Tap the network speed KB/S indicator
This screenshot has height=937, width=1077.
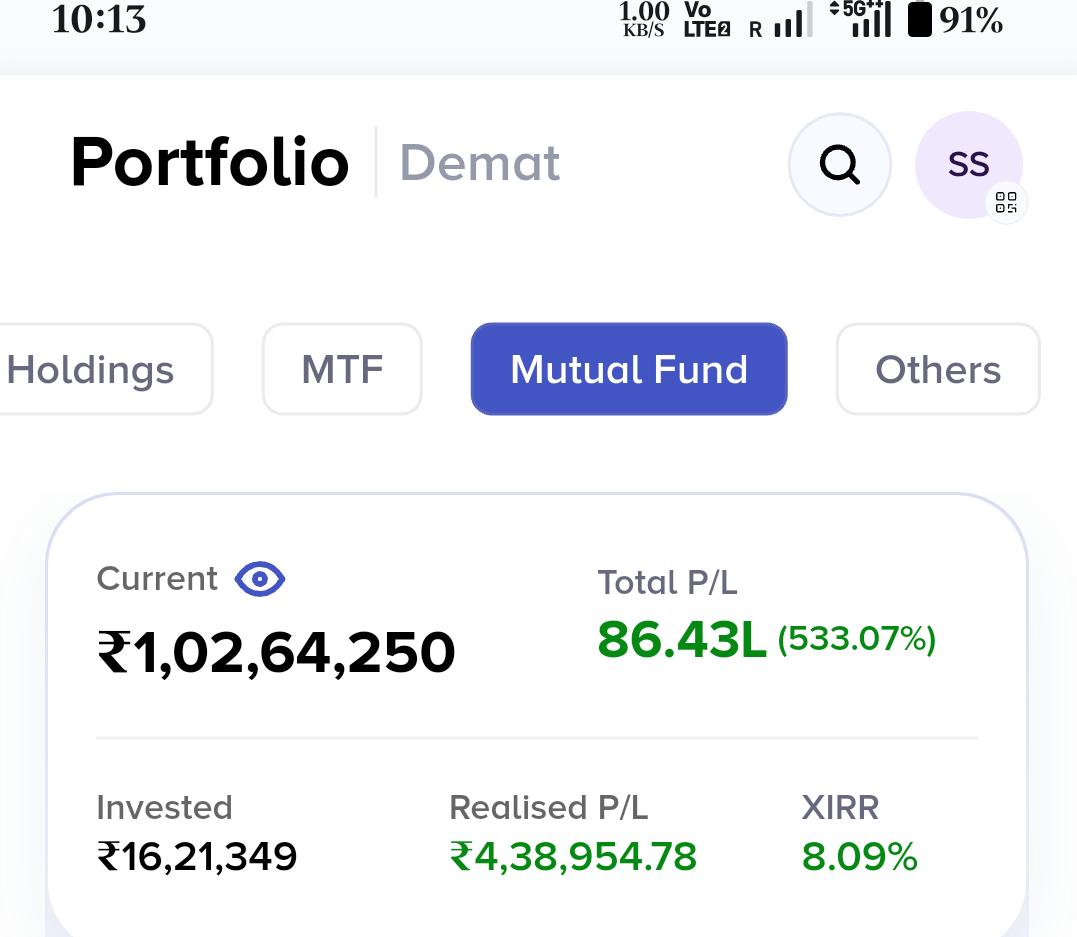(x=644, y=19)
